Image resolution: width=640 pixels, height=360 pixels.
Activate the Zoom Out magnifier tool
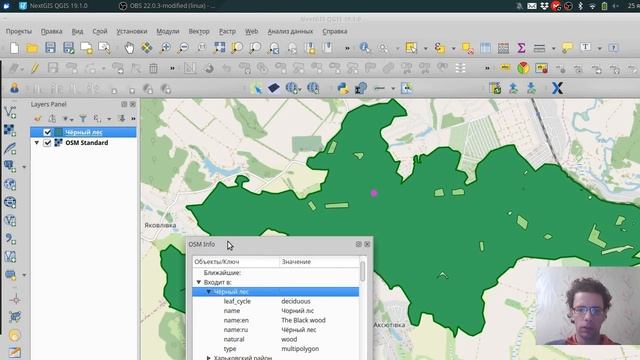click(x=183, y=48)
